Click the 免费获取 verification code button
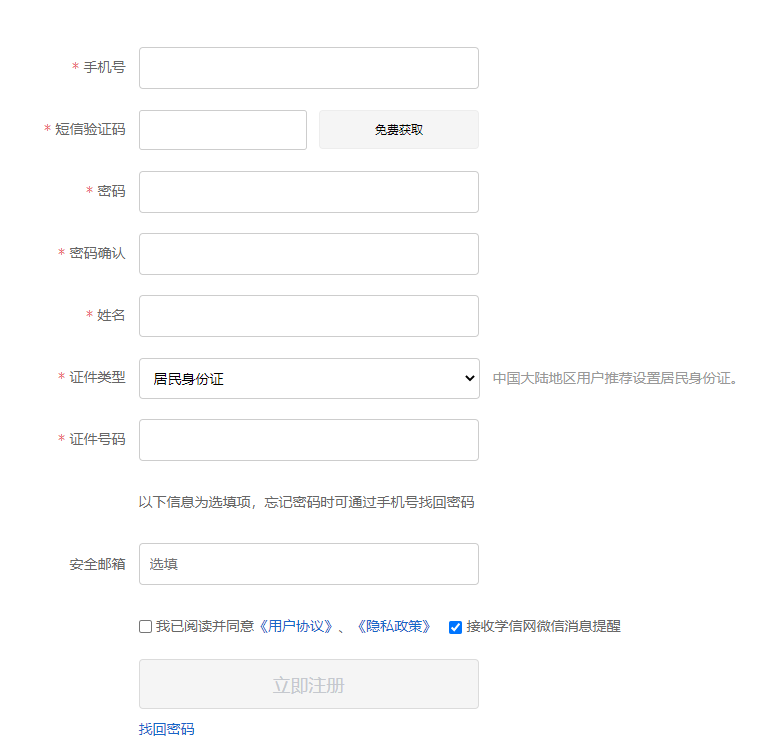 point(399,130)
